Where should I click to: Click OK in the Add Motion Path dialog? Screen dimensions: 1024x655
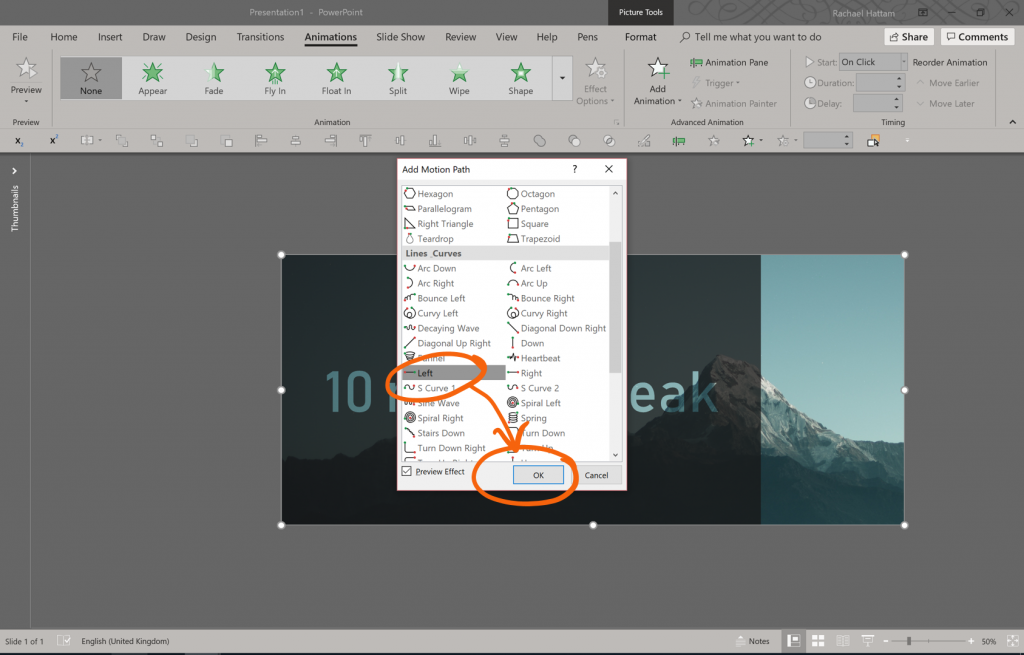point(539,474)
